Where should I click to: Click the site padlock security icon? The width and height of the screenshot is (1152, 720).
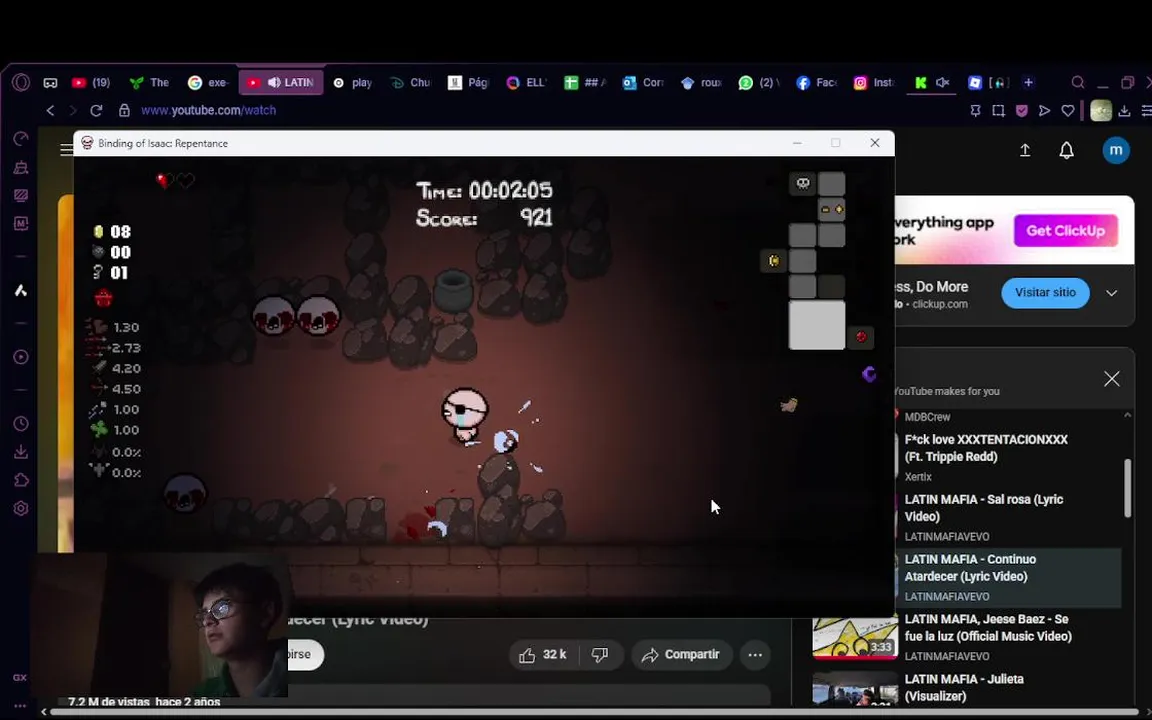click(x=124, y=110)
